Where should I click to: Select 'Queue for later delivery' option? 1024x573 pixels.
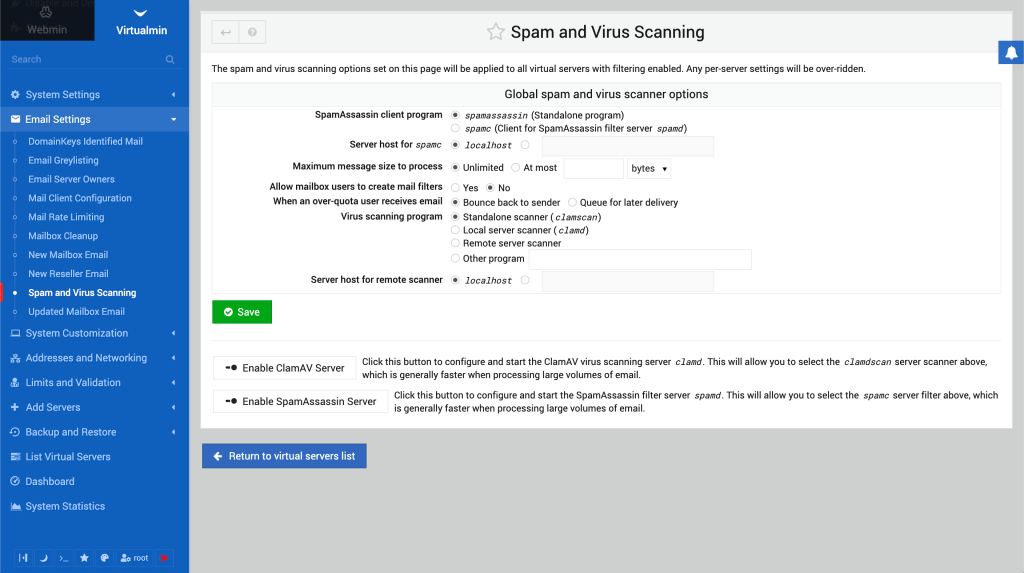coord(572,202)
